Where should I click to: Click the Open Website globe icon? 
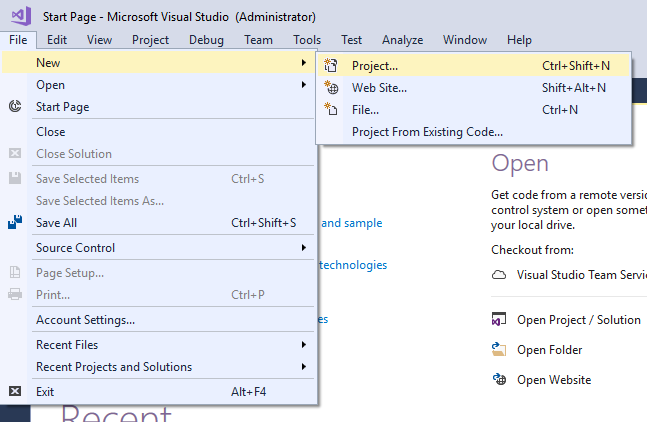499,380
